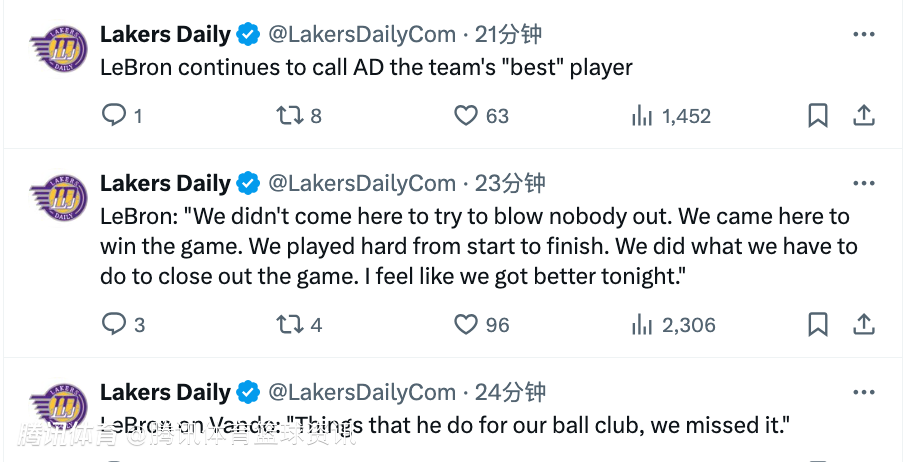Retweet the AD "best" player tweet
This screenshot has width=924, height=462.
pos(289,116)
